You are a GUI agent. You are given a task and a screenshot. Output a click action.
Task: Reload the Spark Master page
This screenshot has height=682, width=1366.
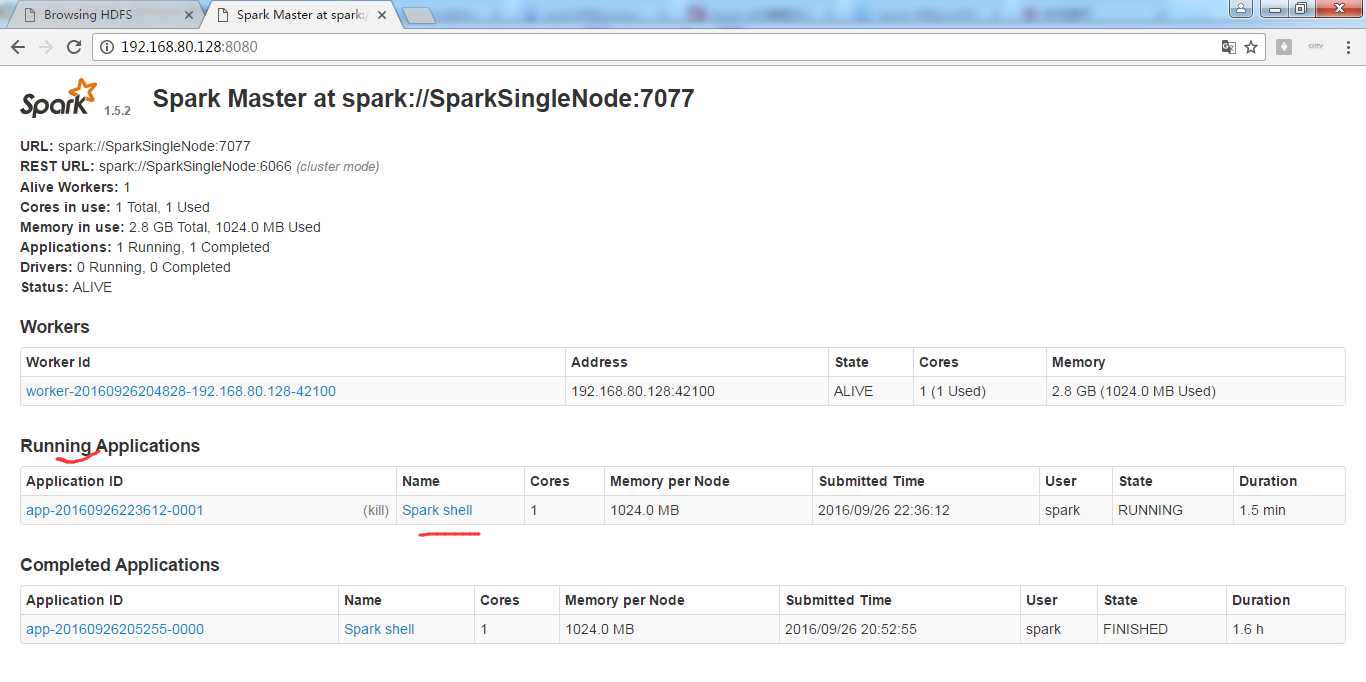(74, 47)
